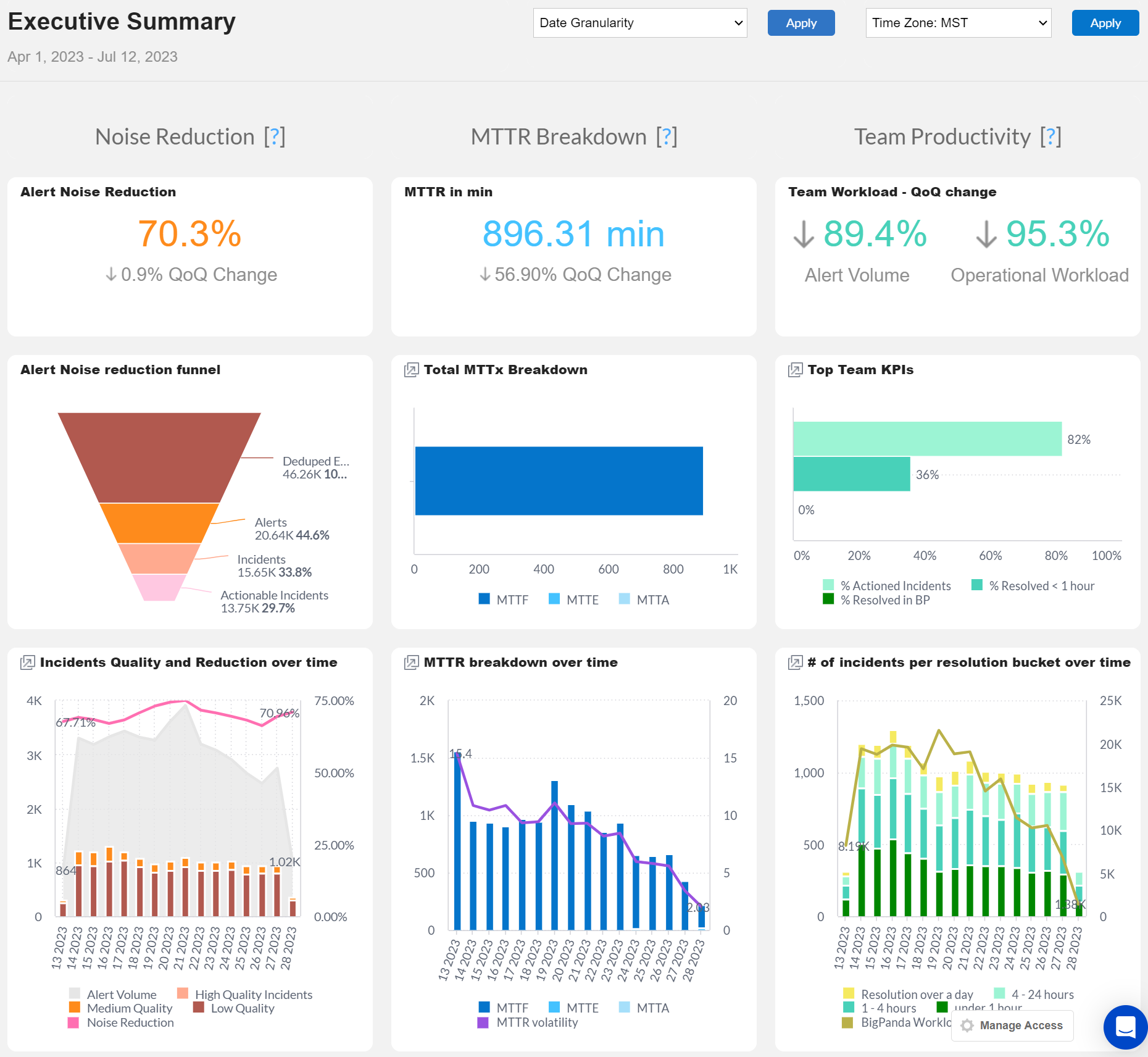The image size is (1148, 1057).
Task: Open the Noise Reduction help tooltip
Action: pos(274,136)
